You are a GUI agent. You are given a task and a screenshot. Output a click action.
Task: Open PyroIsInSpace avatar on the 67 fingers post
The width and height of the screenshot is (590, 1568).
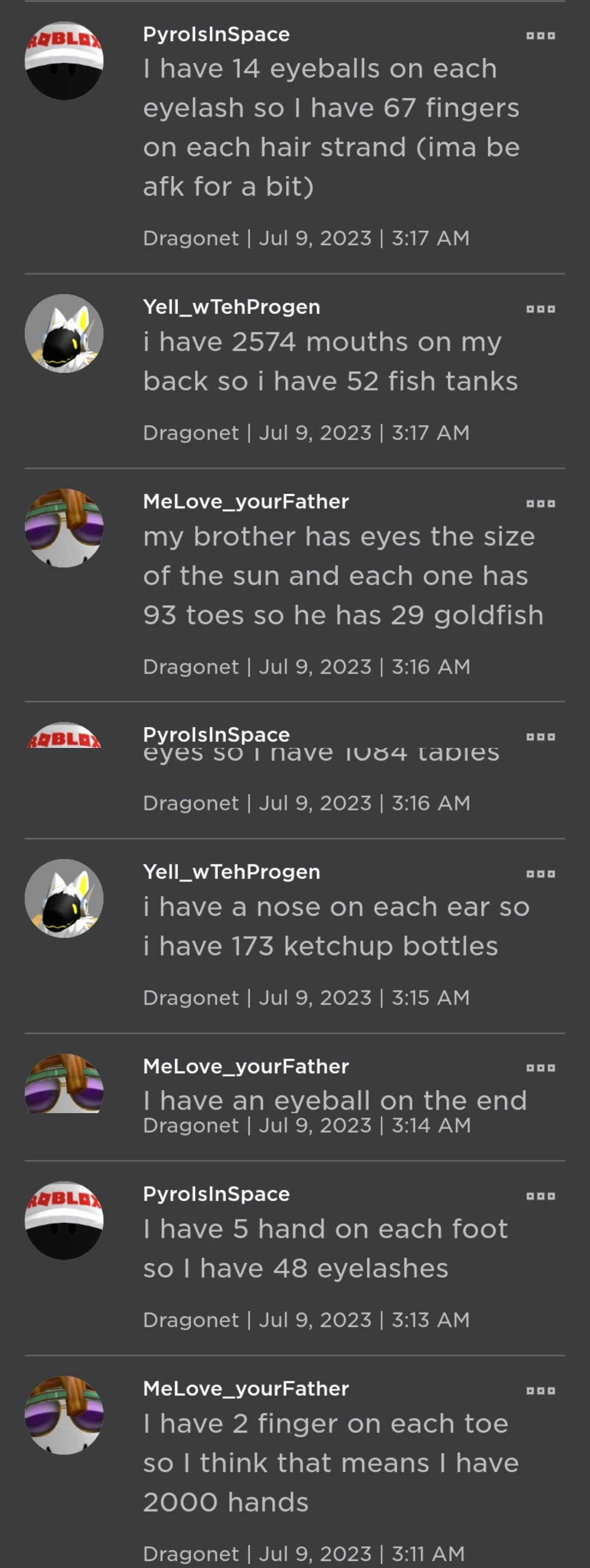click(x=64, y=61)
